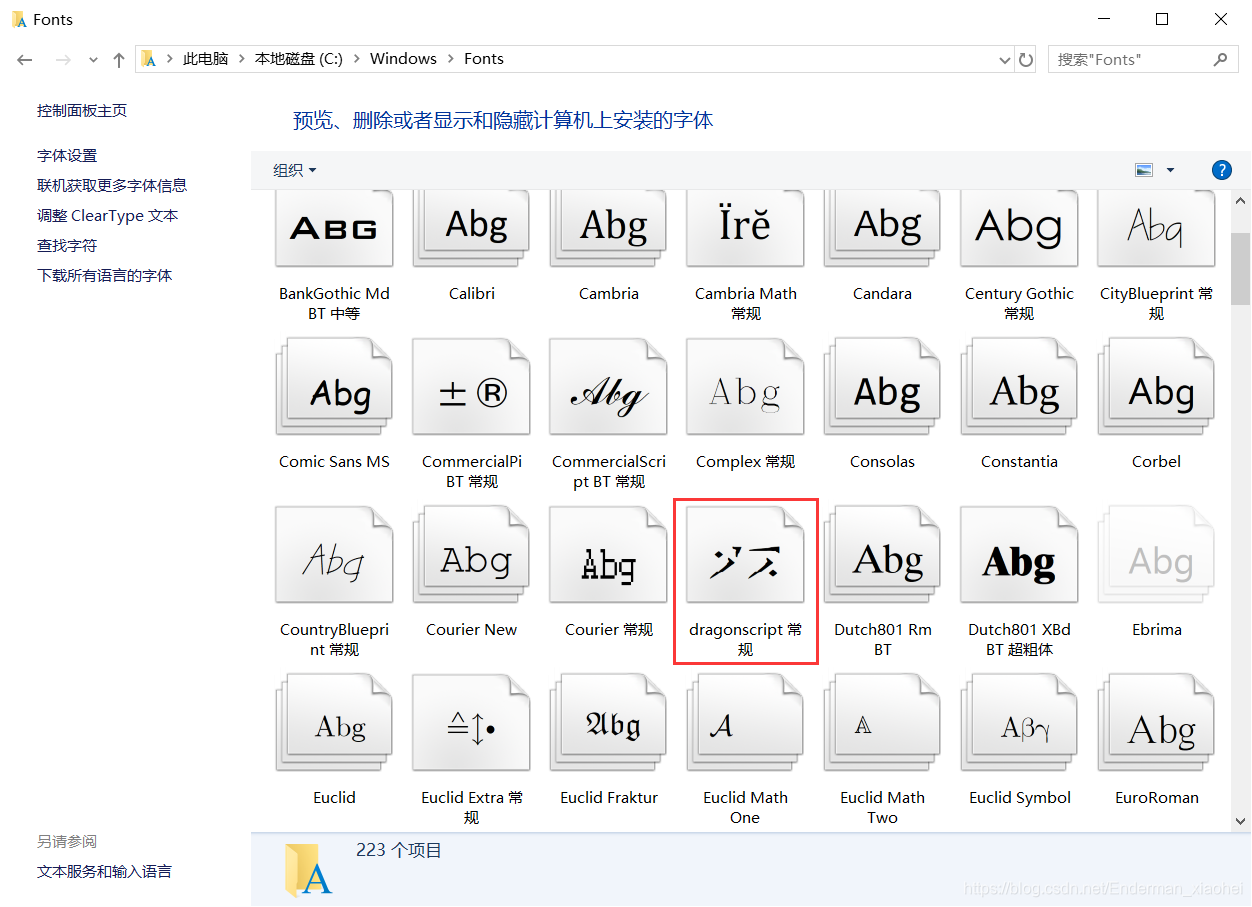Select the Constantia font icon
This screenshot has height=907, width=1252.
pyautogui.click(x=1019, y=387)
